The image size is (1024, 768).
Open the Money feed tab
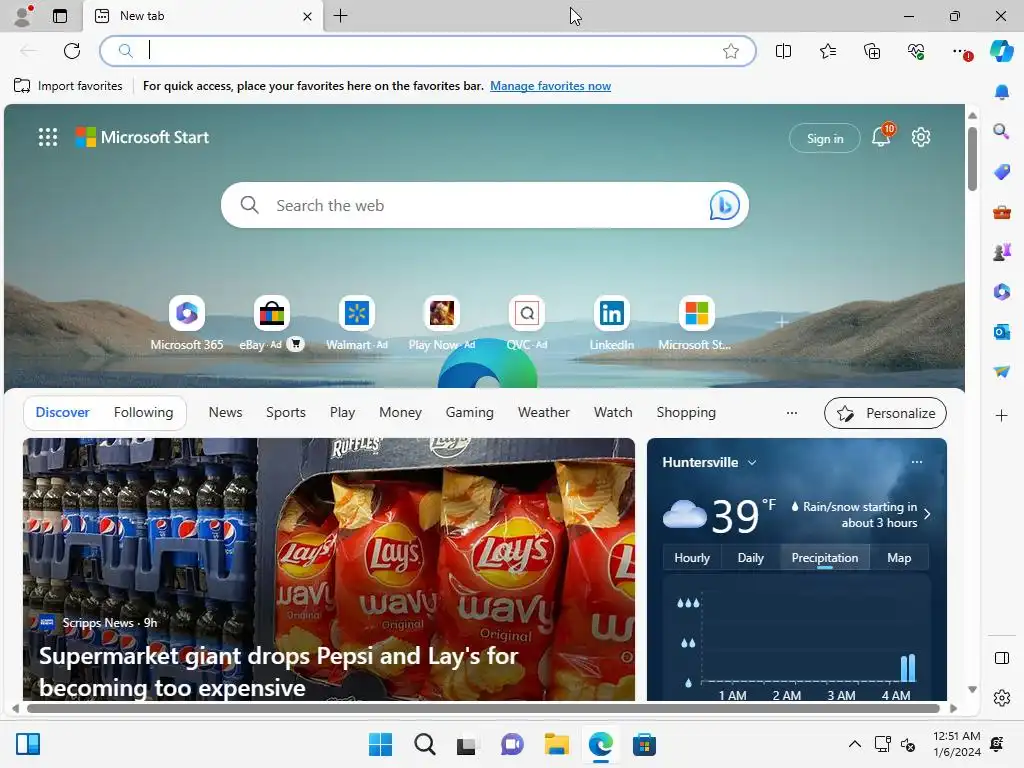[400, 413]
